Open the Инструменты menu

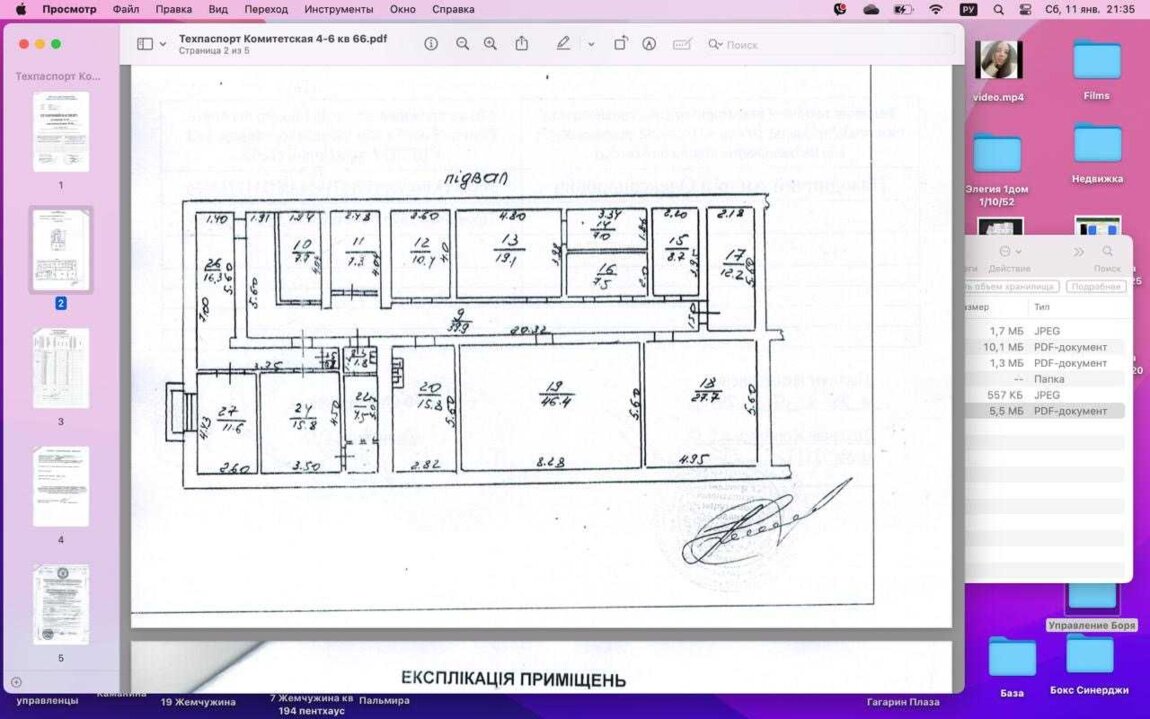338,9
